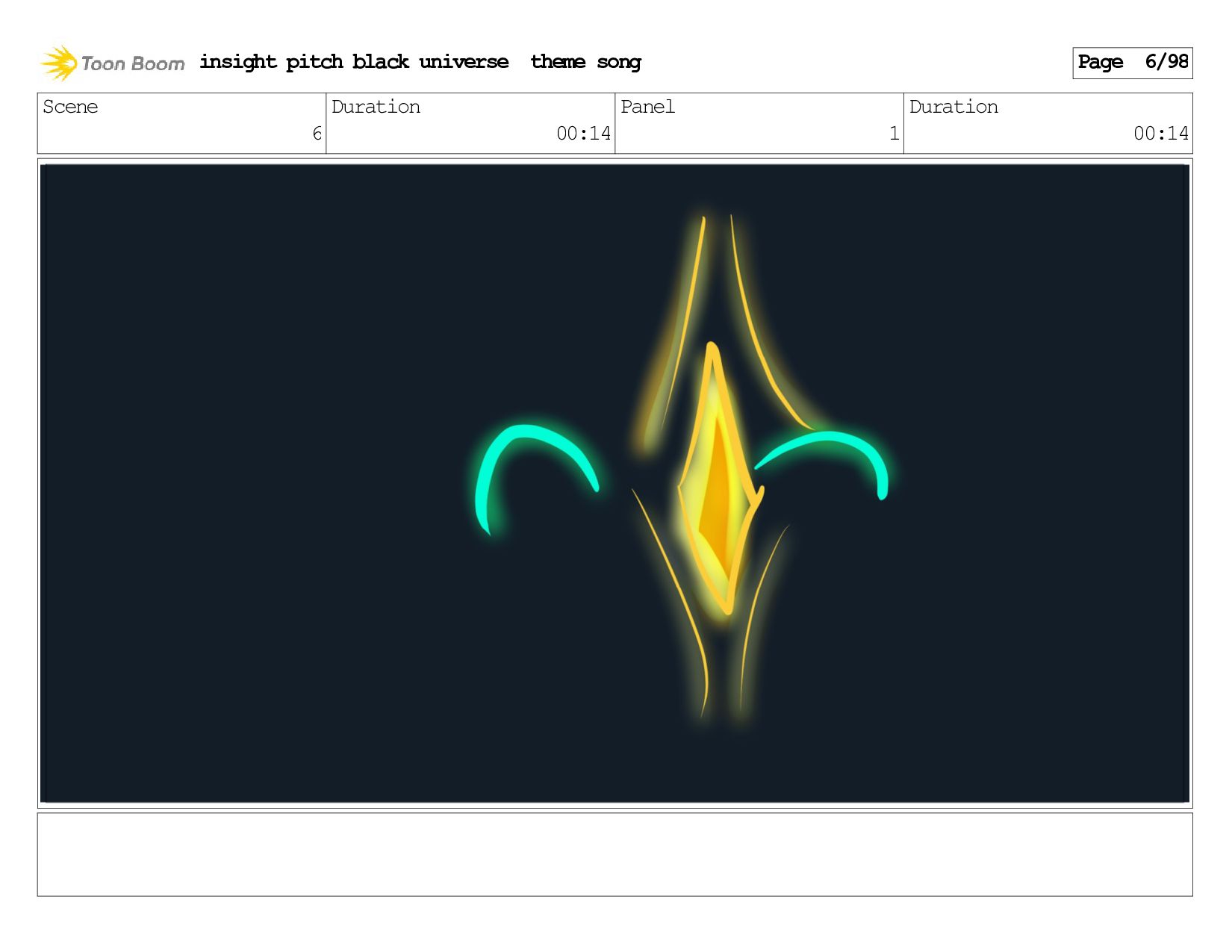This screenshot has width=1232, height=952.
Task: Click the storyboard panel artwork thumbnail
Action: pyautogui.click(x=615, y=483)
